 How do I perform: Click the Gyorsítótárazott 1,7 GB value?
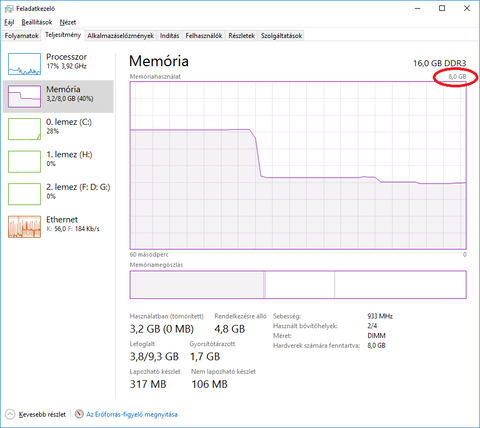click(x=205, y=357)
